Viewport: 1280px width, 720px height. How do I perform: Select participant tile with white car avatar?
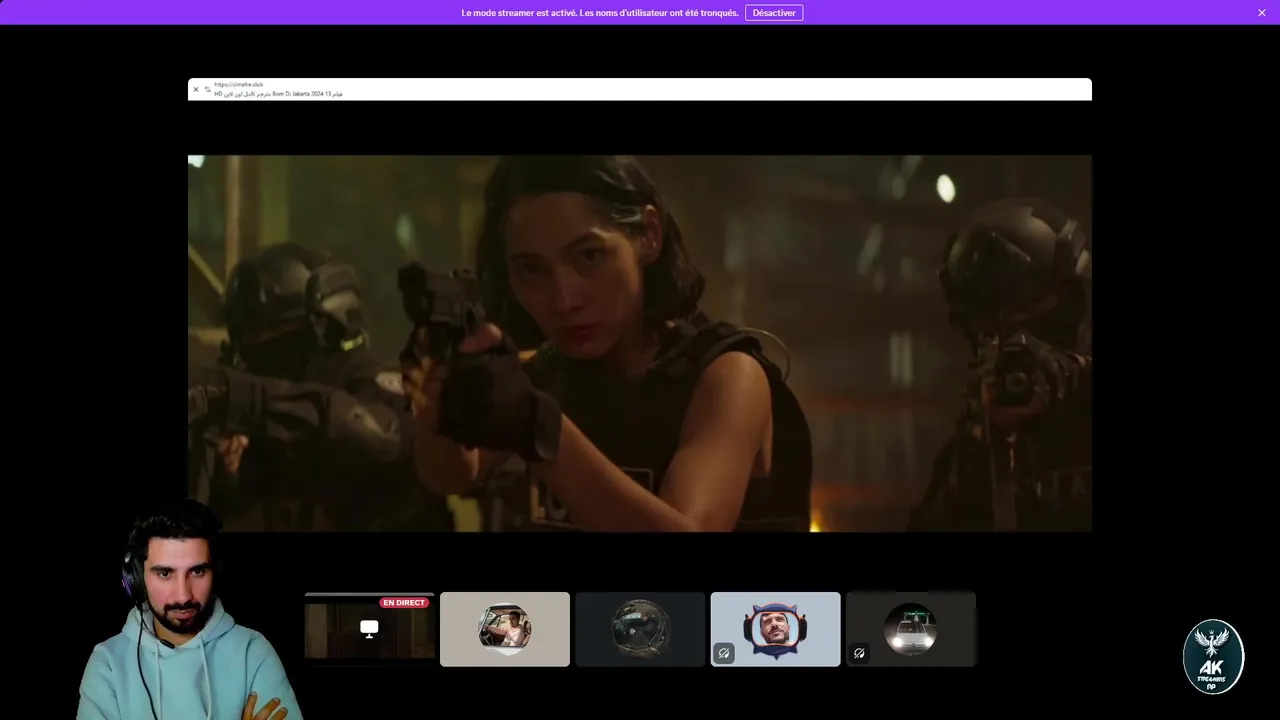[911, 629]
